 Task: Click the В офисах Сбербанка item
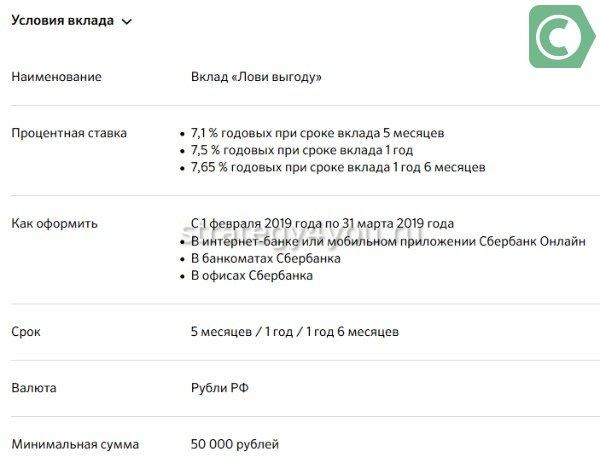click(252, 275)
